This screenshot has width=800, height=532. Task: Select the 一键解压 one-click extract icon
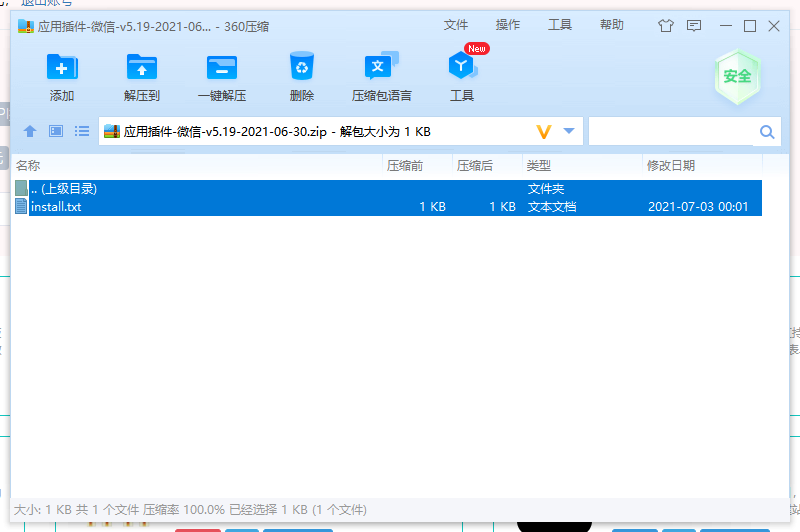[222, 67]
